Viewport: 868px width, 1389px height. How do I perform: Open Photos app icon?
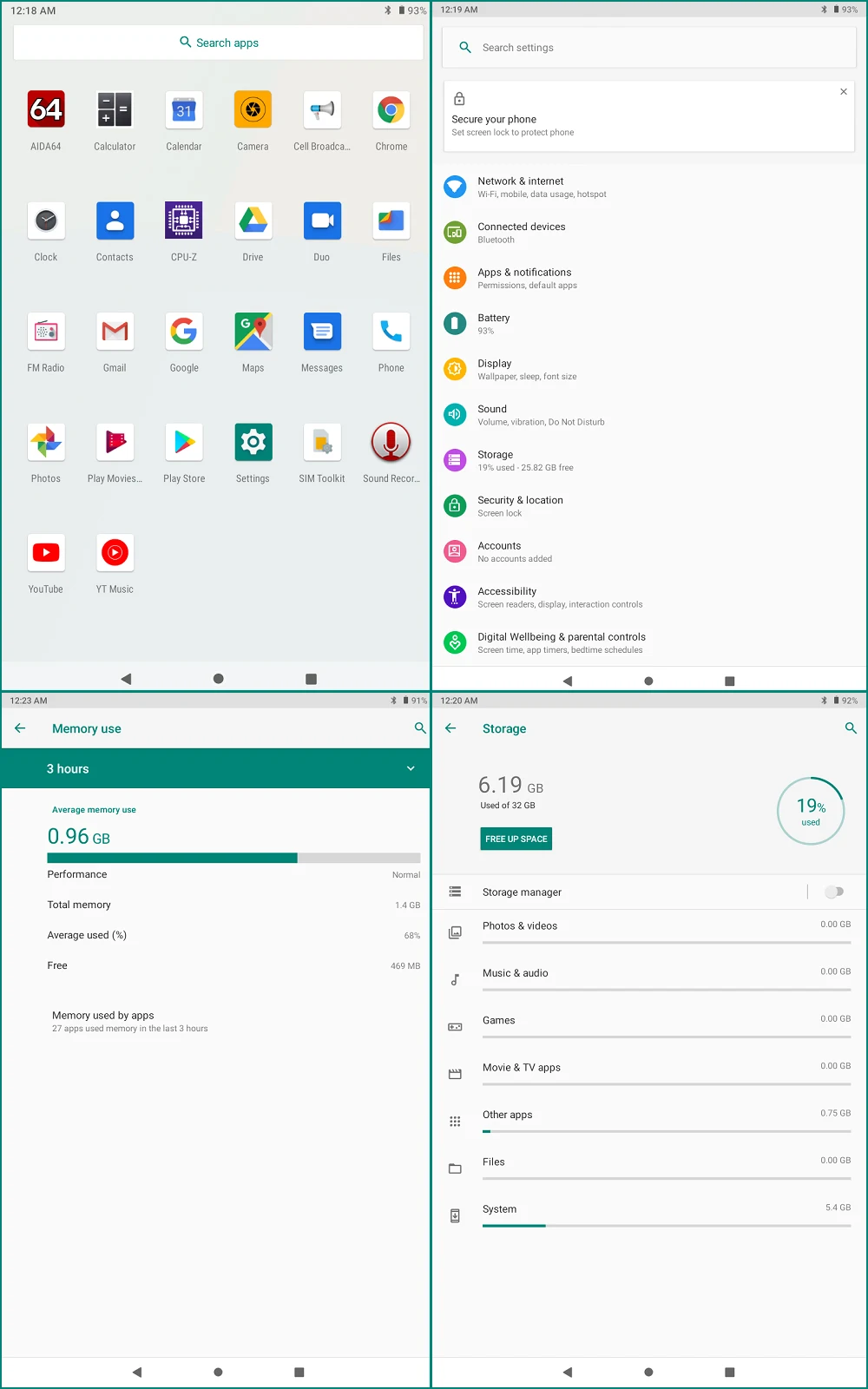pos(46,443)
